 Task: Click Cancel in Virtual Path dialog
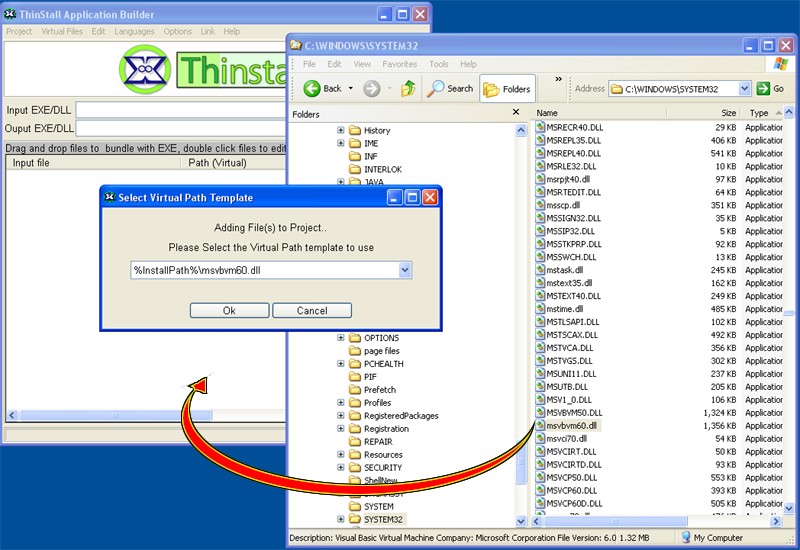312,311
